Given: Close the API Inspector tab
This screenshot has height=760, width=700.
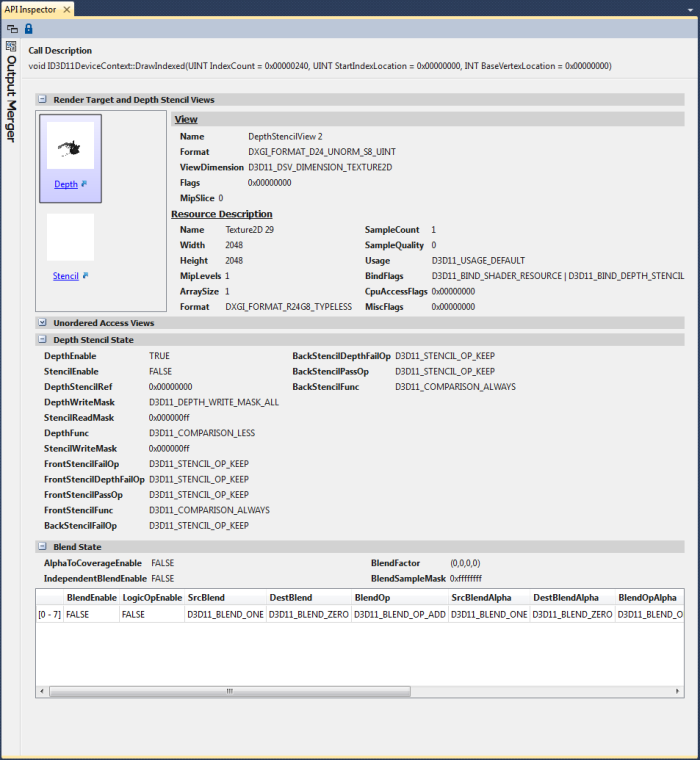Looking at the screenshot, I should pos(66,9).
